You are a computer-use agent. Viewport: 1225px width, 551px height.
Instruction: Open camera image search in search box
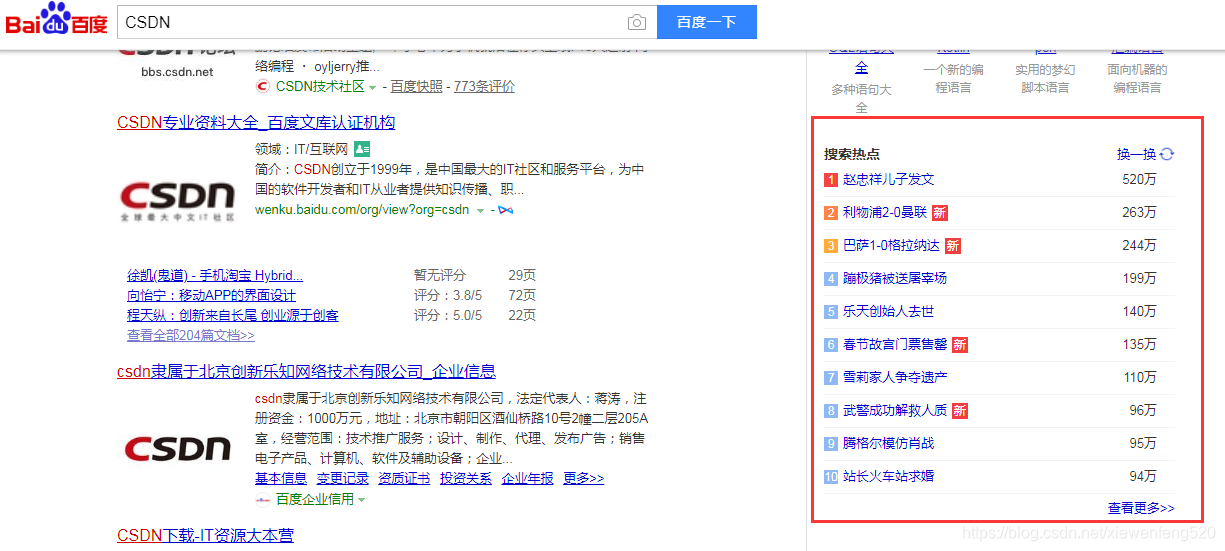click(636, 22)
